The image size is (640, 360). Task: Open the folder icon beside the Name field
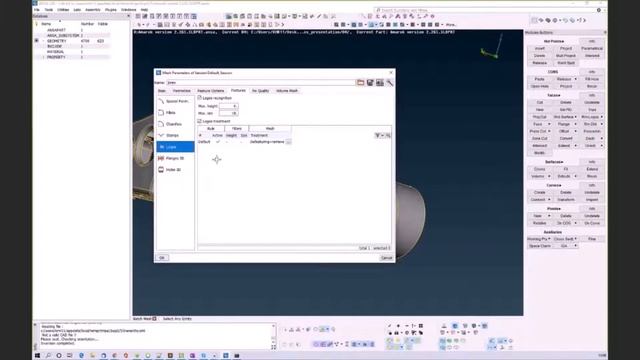(x=360, y=82)
